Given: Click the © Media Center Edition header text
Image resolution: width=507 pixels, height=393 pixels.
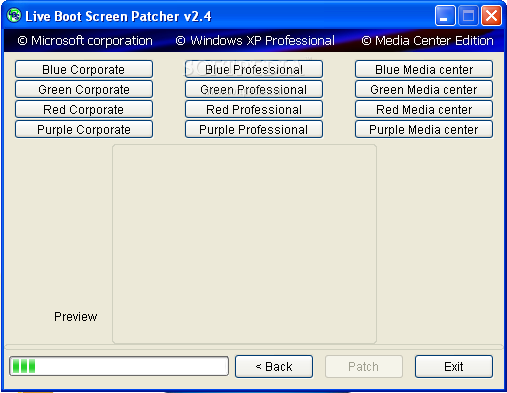Looking at the screenshot, I should pos(427,41).
